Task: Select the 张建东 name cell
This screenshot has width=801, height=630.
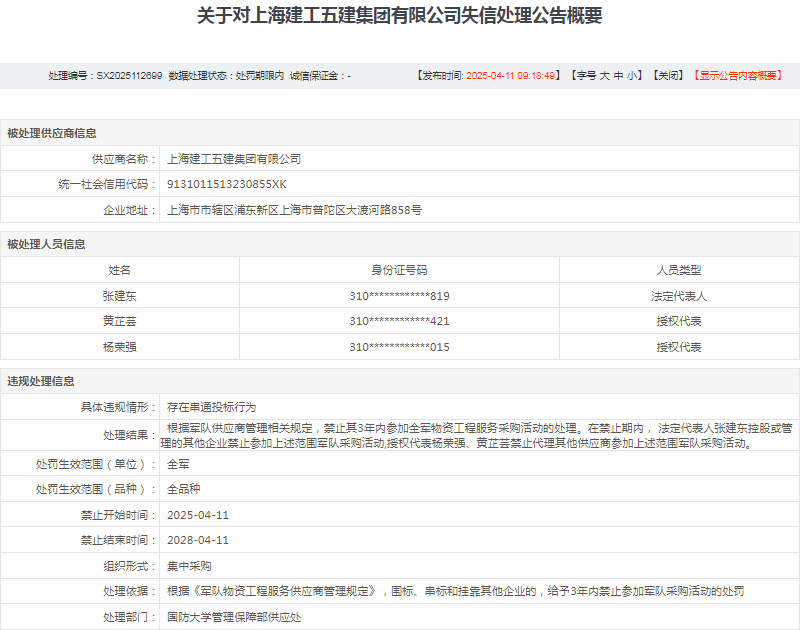Action: point(120,296)
